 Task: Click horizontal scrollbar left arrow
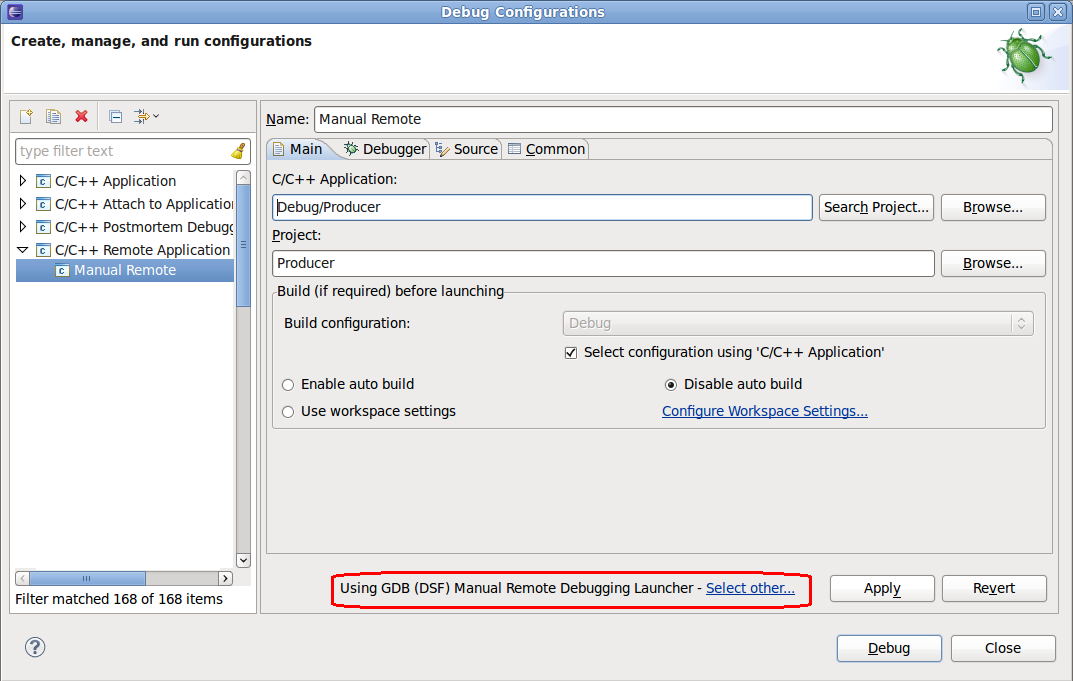pyautogui.click(x=23, y=578)
